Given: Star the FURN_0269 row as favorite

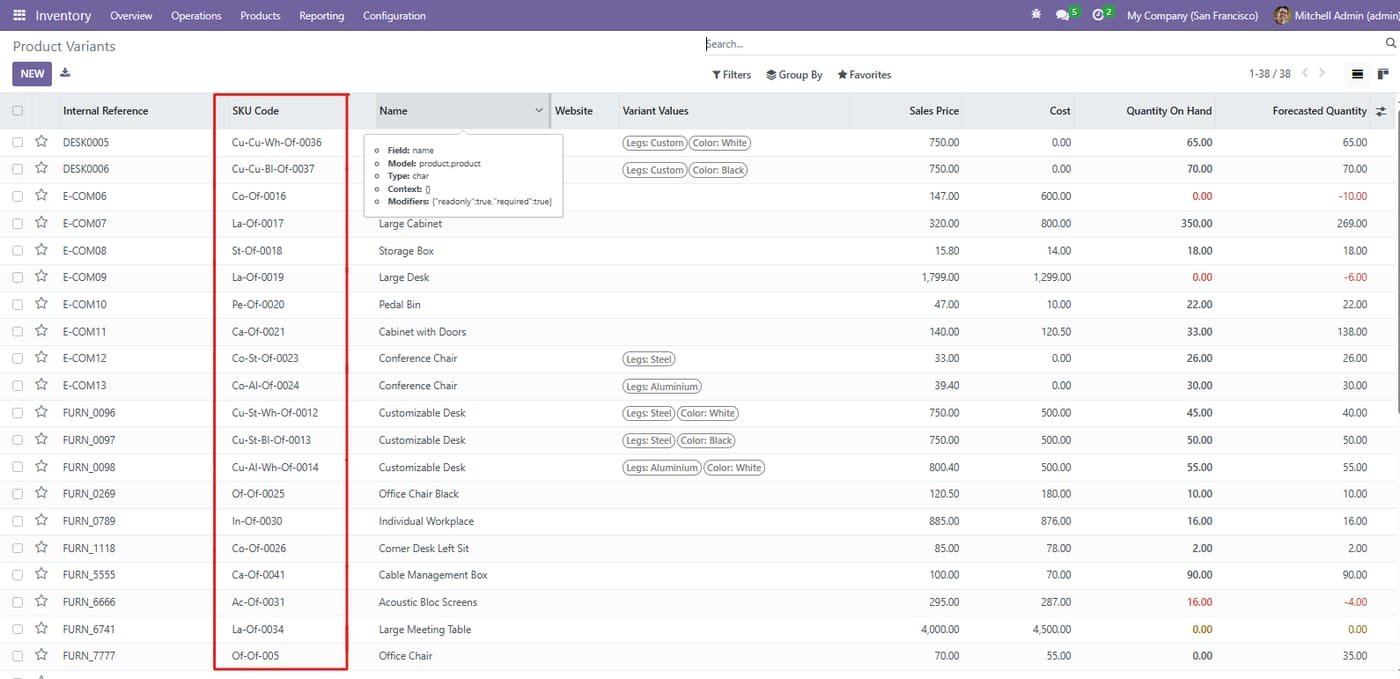Looking at the screenshot, I should click(41, 493).
